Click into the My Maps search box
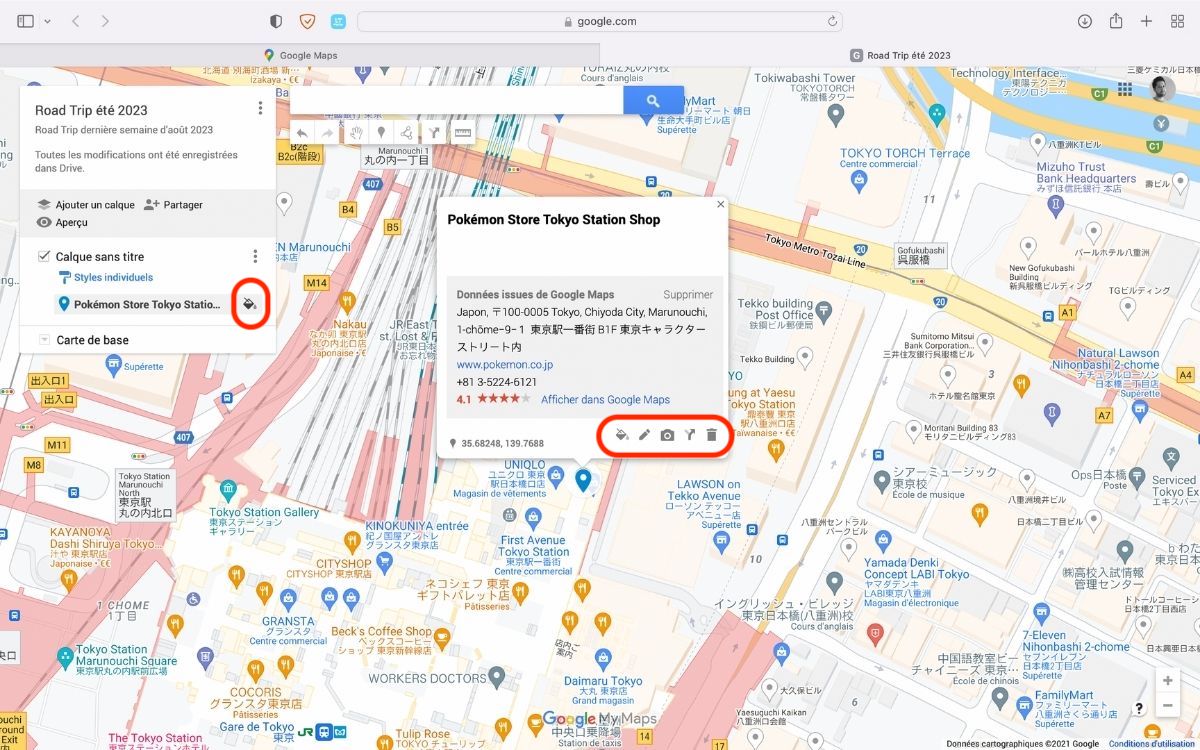 457,100
